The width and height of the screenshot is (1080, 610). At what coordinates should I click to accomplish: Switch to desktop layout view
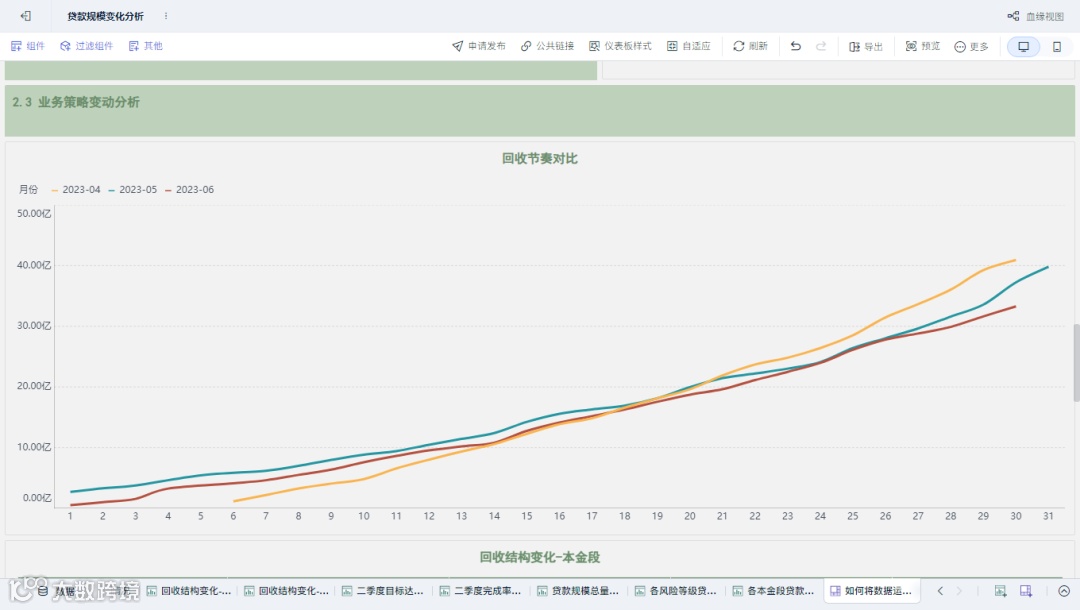coord(1024,47)
